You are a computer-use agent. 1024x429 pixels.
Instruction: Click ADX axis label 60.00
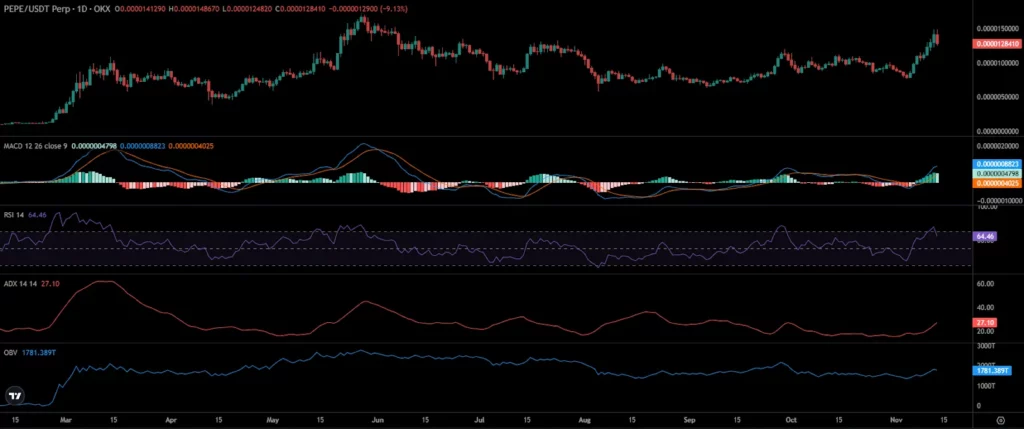point(985,284)
